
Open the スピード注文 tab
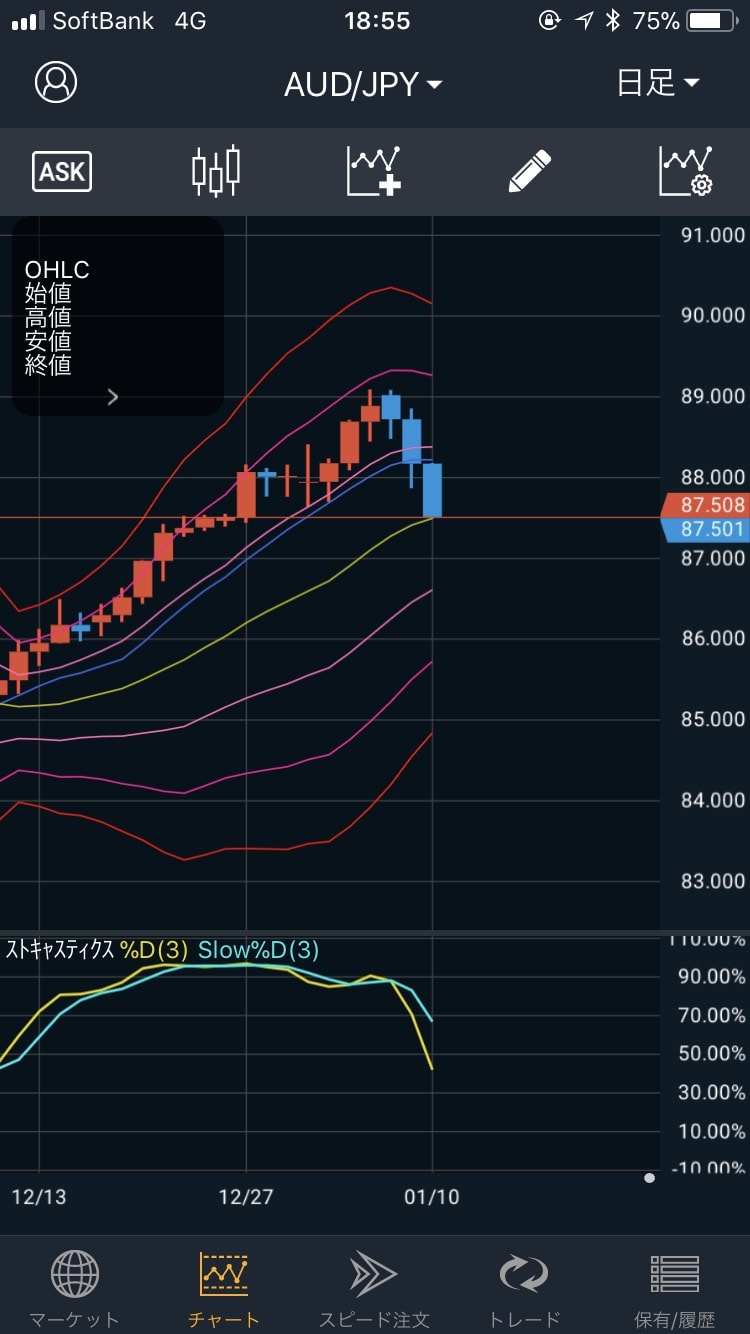[374, 1289]
